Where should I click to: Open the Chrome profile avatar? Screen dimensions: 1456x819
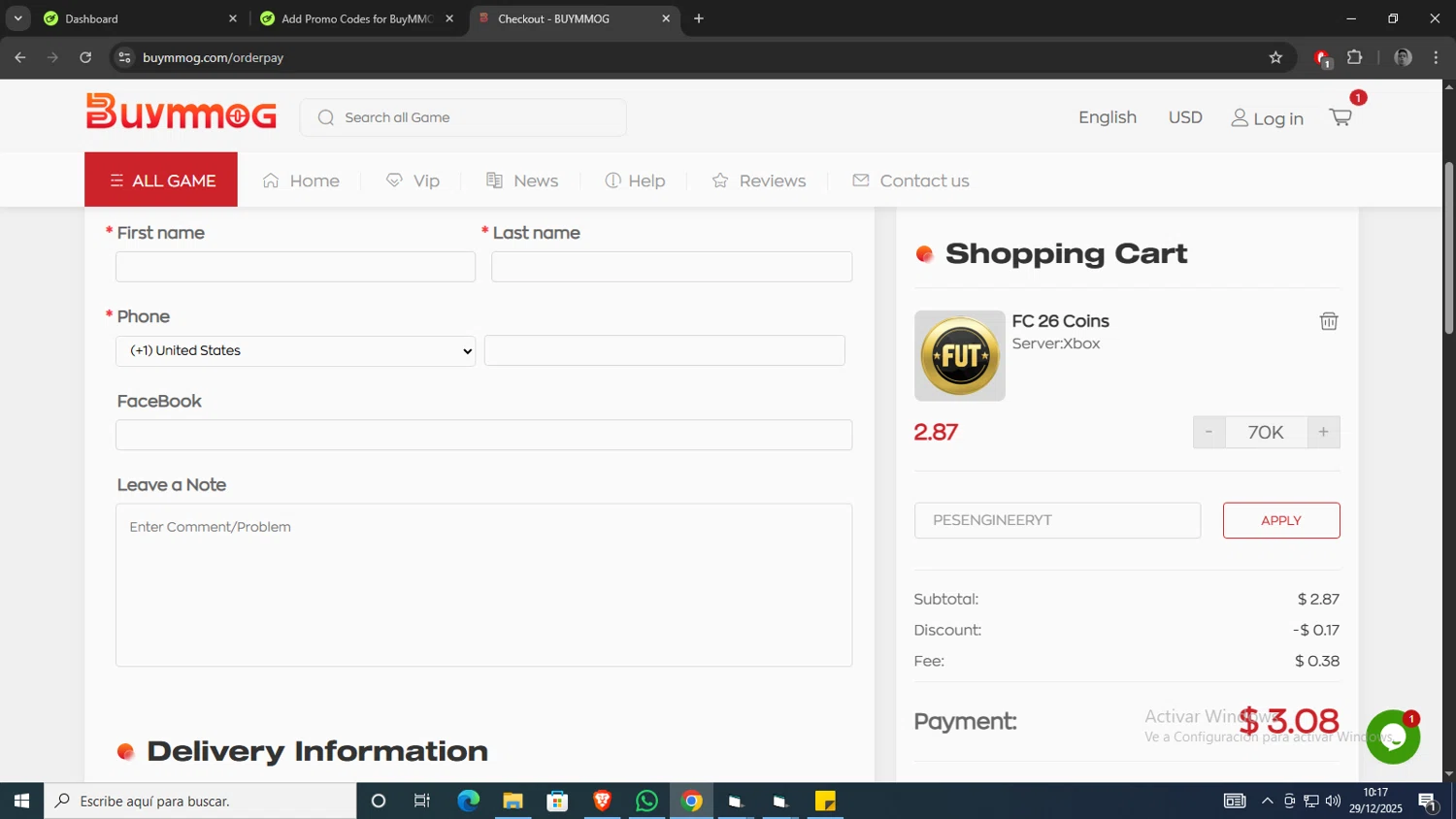tap(1403, 57)
